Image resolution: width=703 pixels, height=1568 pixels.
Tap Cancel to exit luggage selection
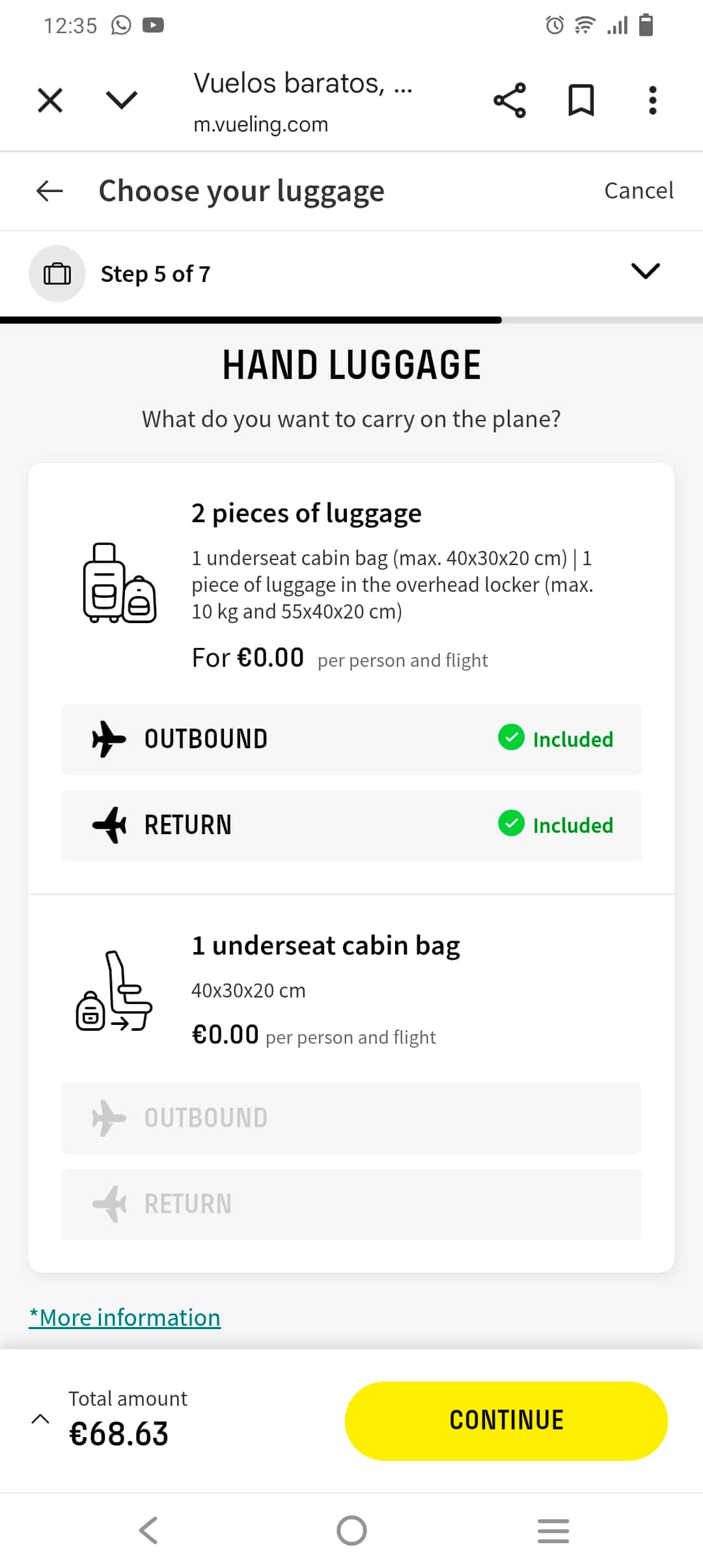[x=639, y=191]
